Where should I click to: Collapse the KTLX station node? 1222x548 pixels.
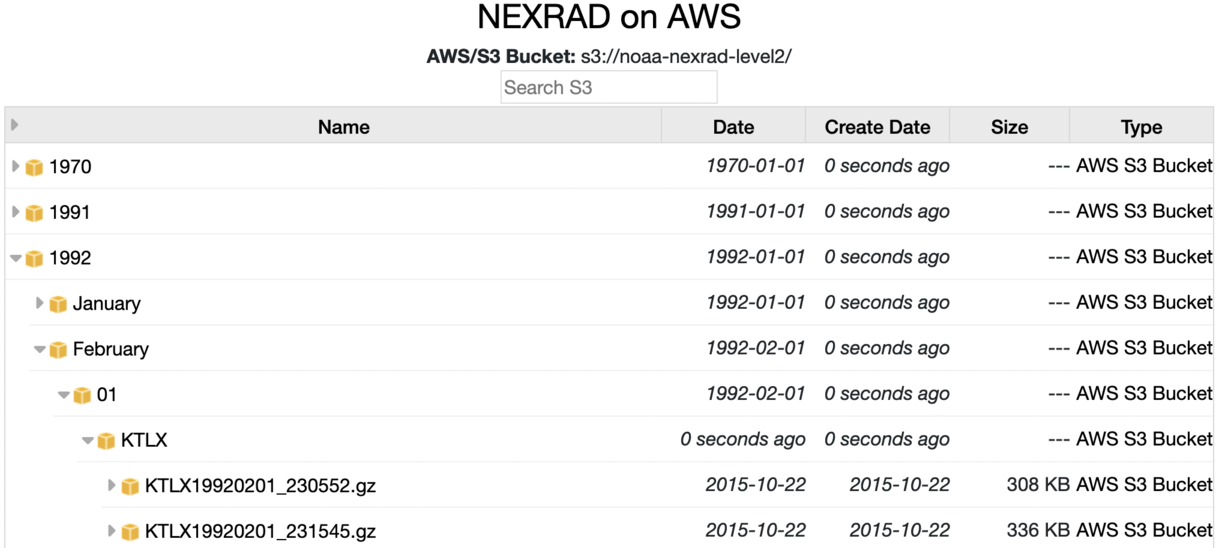pyautogui.click(x=88, y=440)
